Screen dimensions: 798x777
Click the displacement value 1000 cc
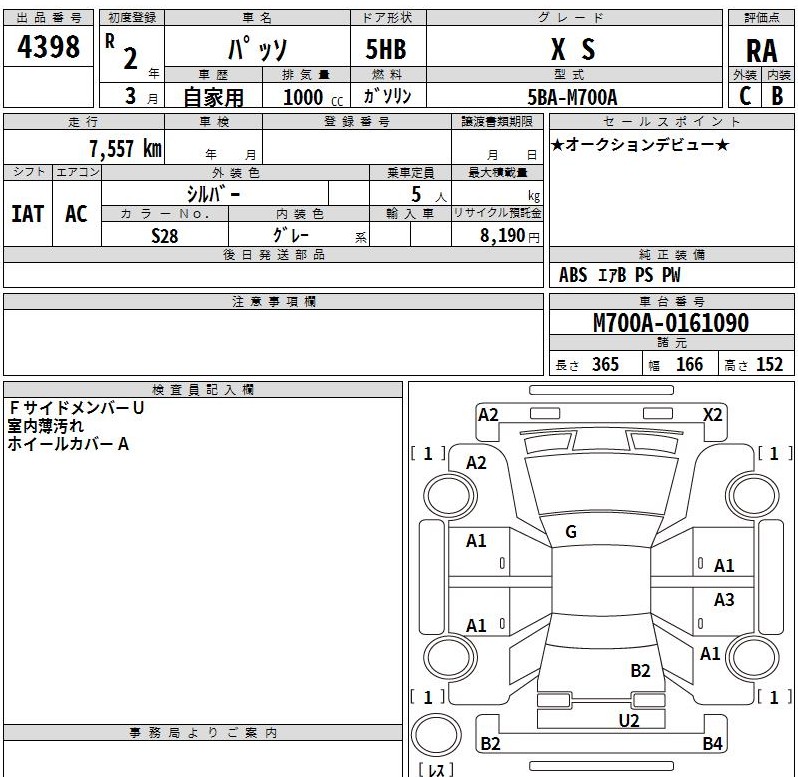click(313, 97)
